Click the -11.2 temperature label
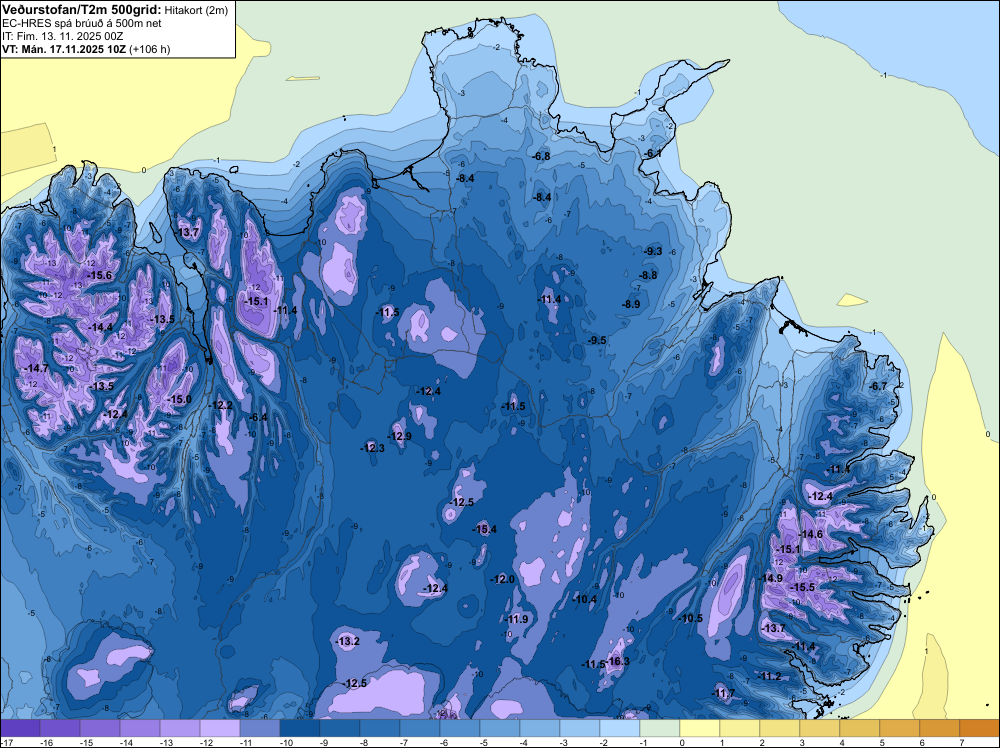This screenshot has width=1000, height=748. [770, 676]
